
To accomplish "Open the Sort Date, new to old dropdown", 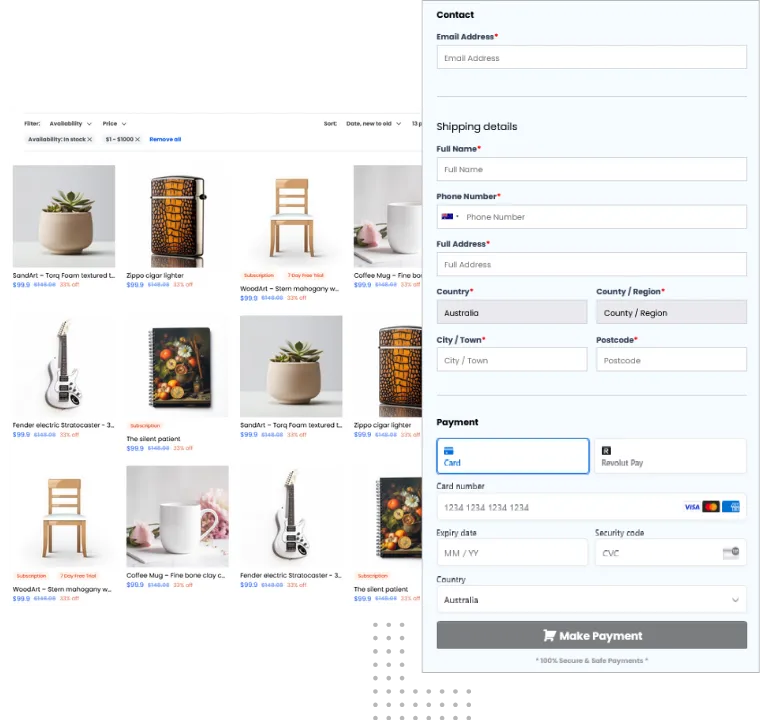I will coord(373,124).
